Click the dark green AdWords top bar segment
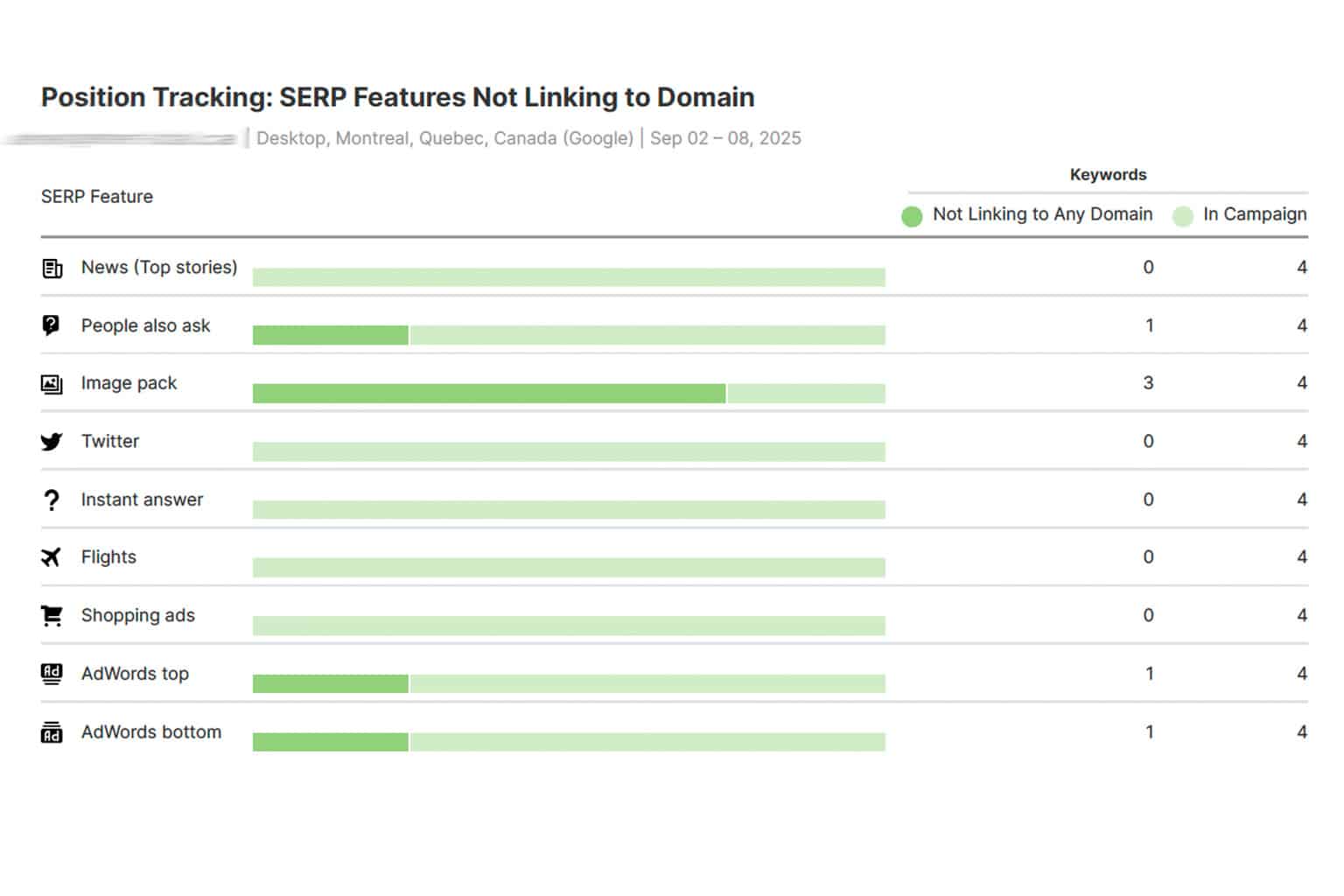The image size is (1344, 896). click(330, 683)
